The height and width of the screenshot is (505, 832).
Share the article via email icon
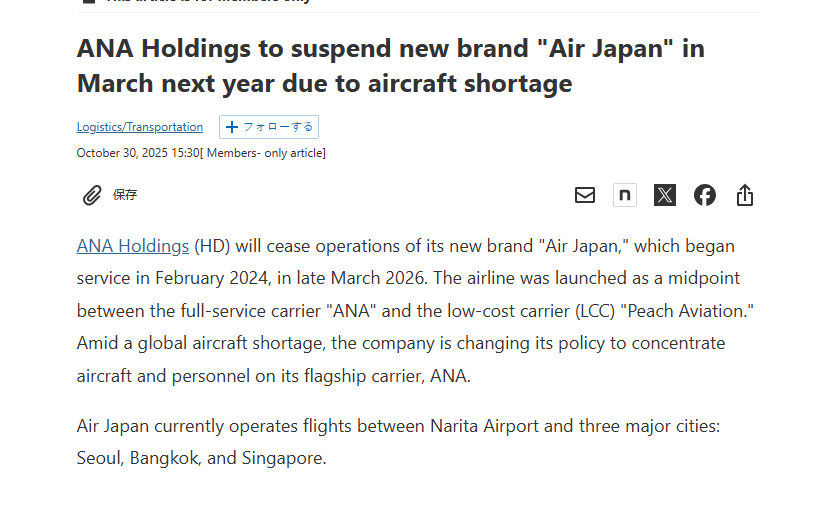(x=585, y=195)
